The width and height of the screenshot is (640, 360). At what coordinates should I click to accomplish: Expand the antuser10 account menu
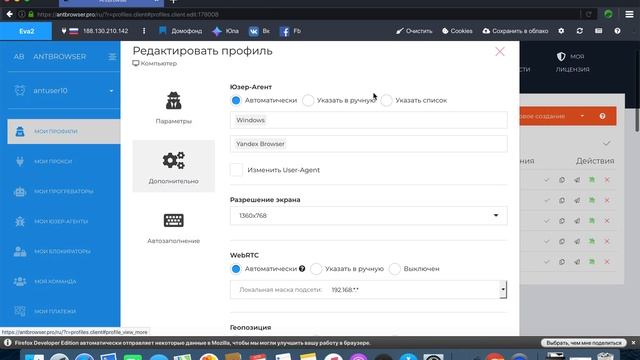pyautogui.click(x=111, y=91)
